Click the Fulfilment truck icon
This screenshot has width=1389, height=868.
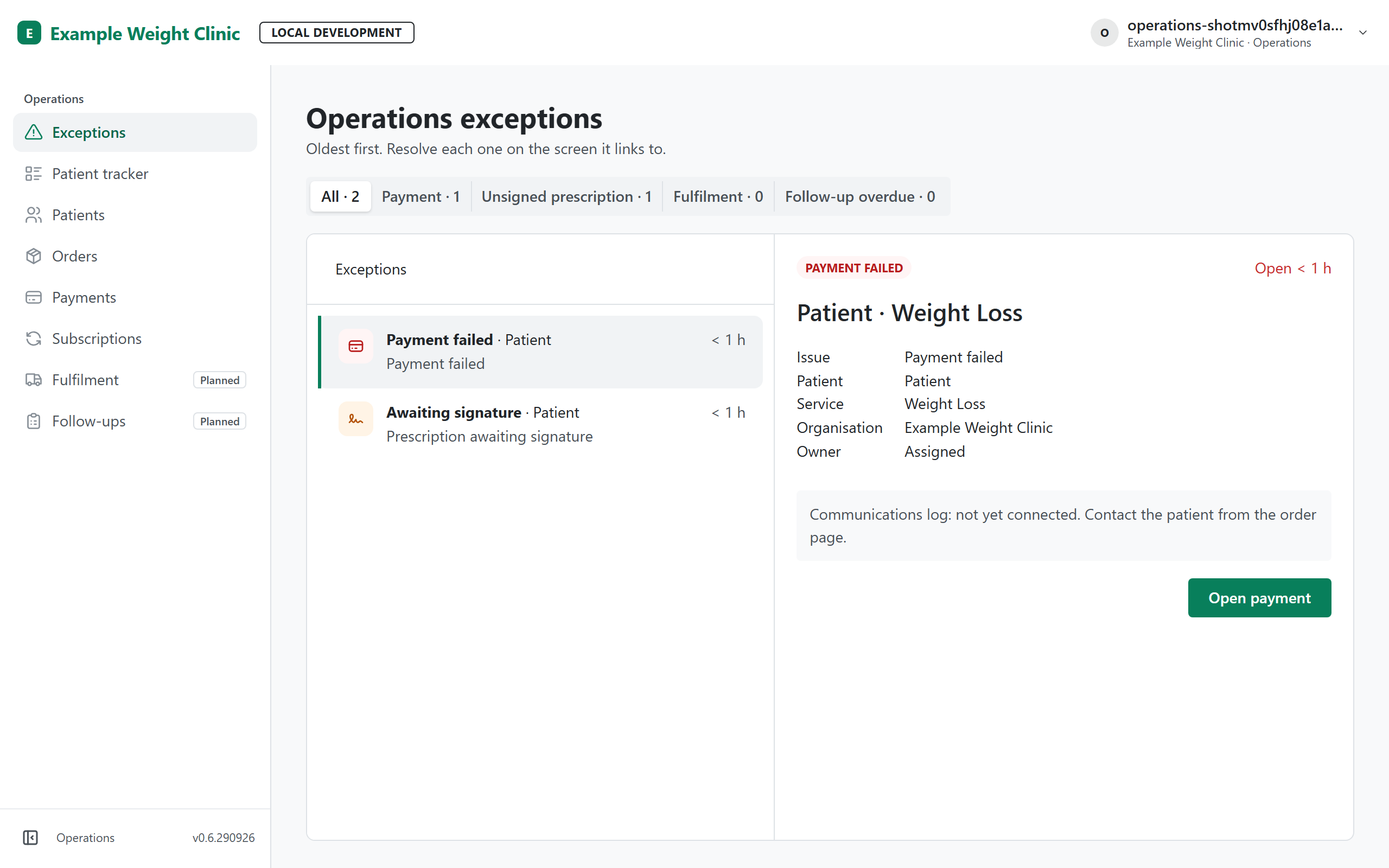pyautogui.click(x=34, y=380)
